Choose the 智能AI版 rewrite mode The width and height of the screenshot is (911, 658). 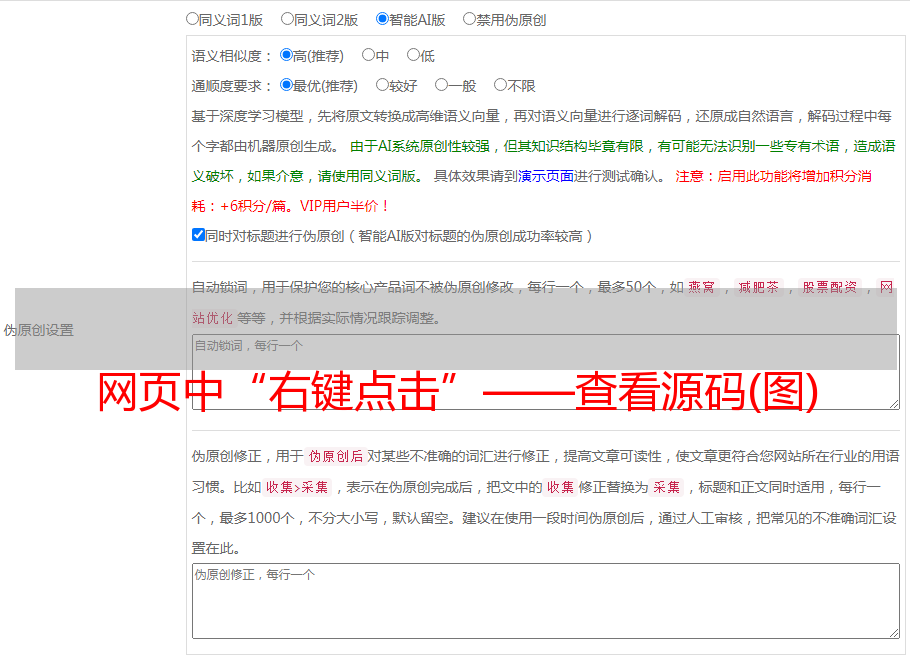382,19
